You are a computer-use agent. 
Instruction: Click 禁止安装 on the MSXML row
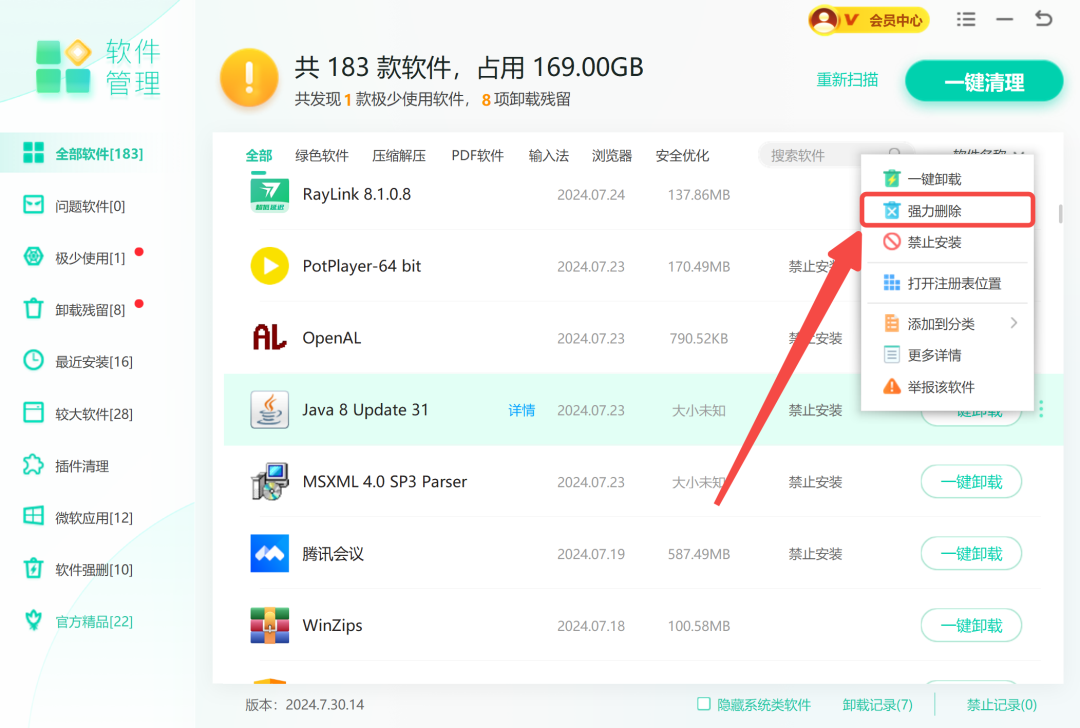(x=816, y=482)
